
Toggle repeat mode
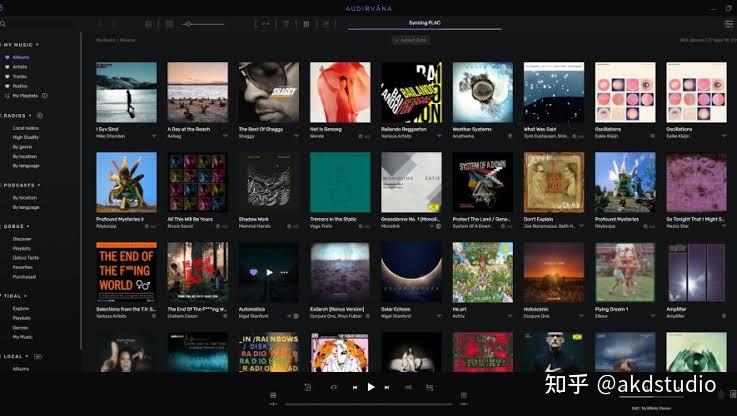coord(429,387)
